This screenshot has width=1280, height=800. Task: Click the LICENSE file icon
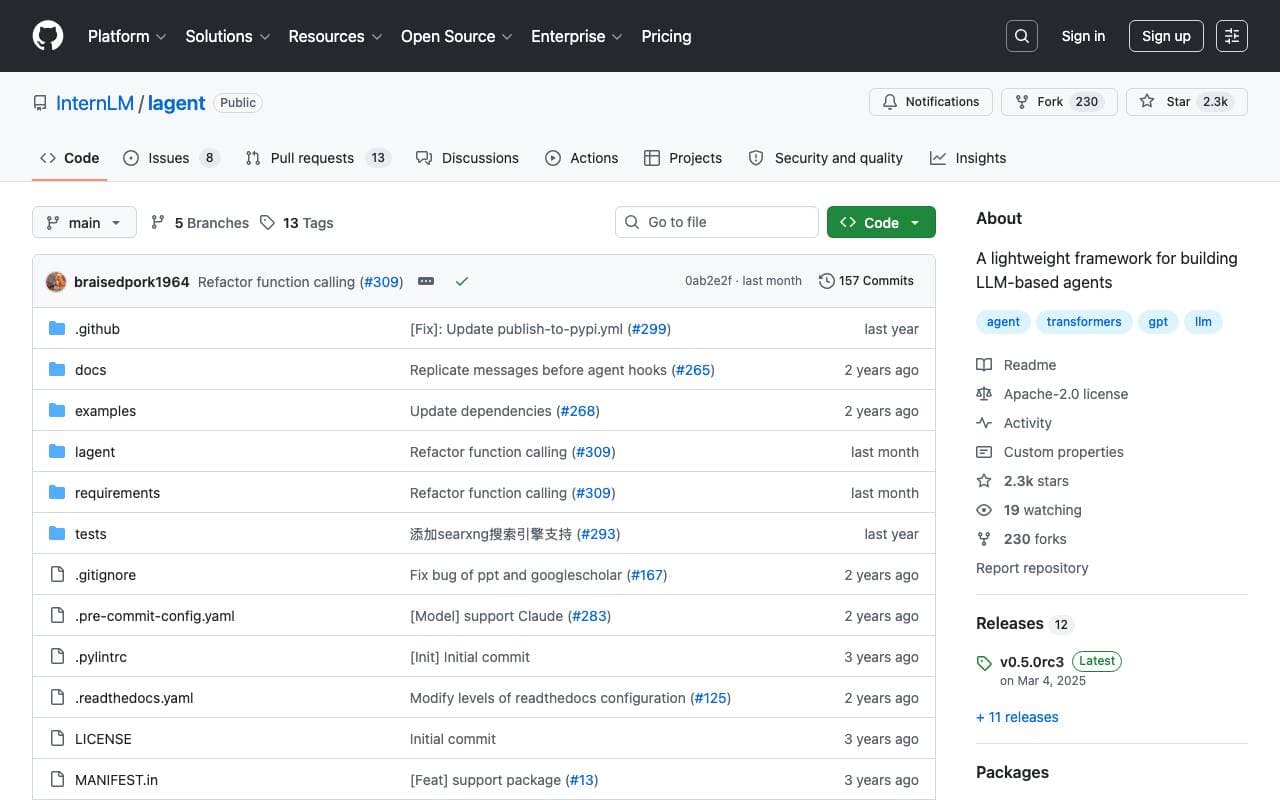(x=57, y=739)
